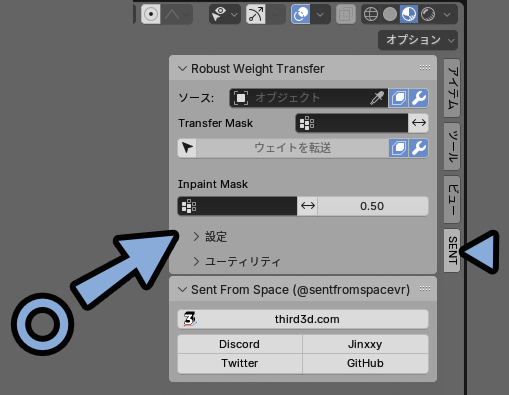Open proportional editing falloff dropdown
This screenshot has height=395, width=509.
click(177, 14)
